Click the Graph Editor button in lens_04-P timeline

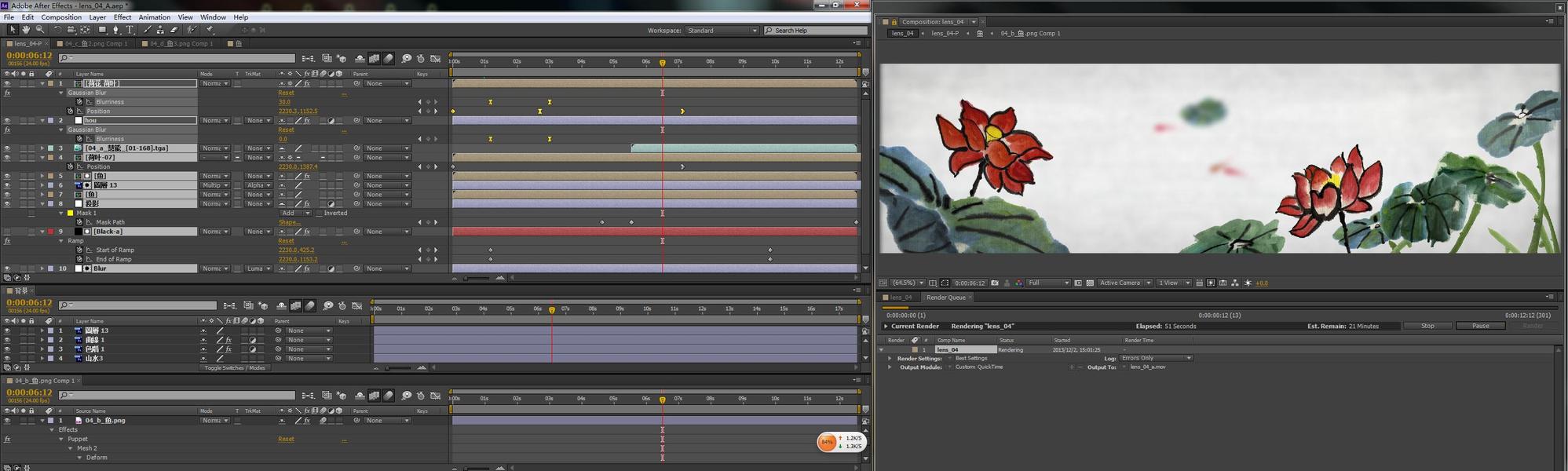click(435, 59)
